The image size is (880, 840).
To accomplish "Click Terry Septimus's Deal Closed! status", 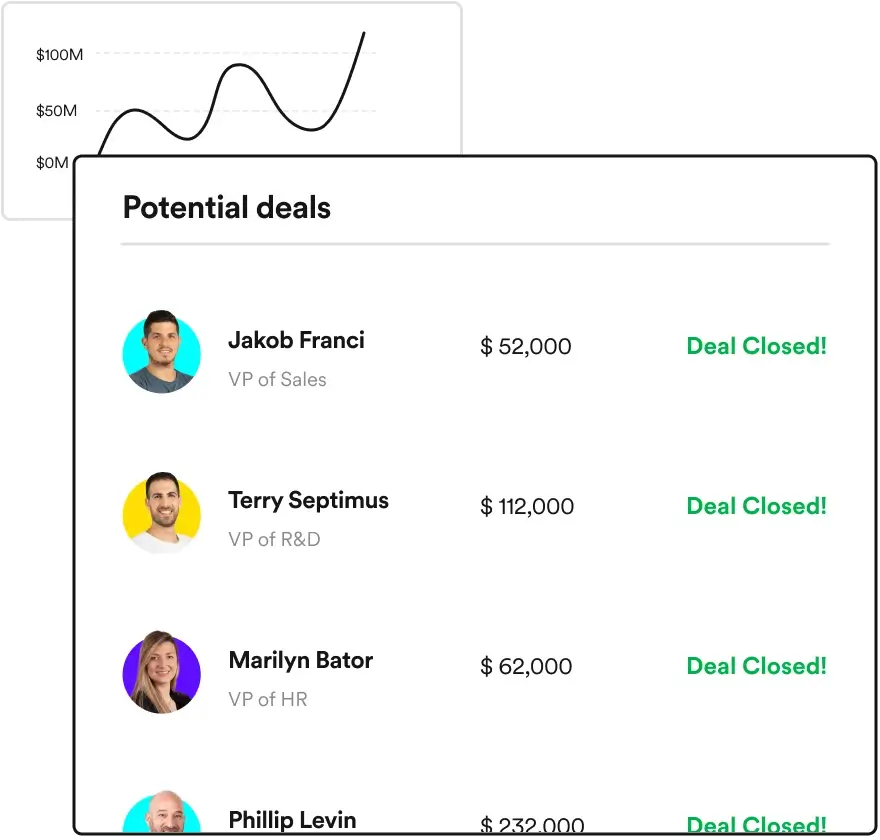I will [756, 506].
